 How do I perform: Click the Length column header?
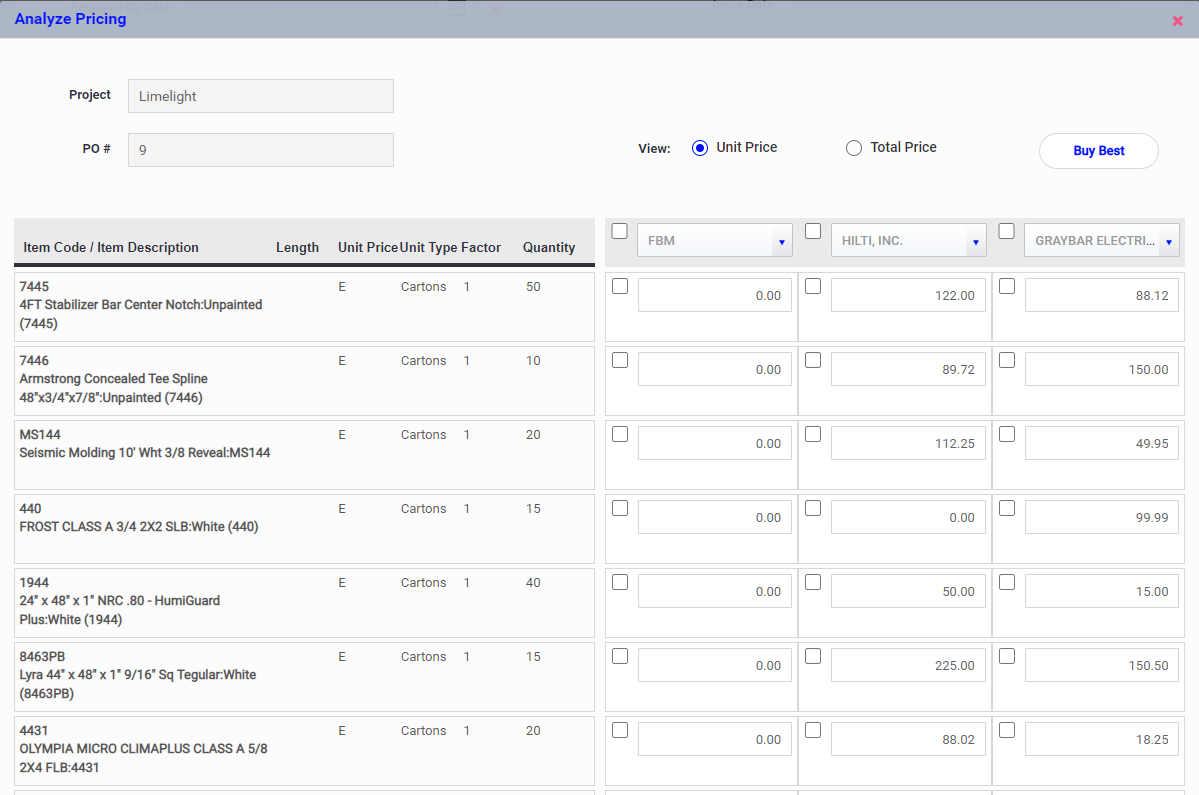tap(297, 248)
